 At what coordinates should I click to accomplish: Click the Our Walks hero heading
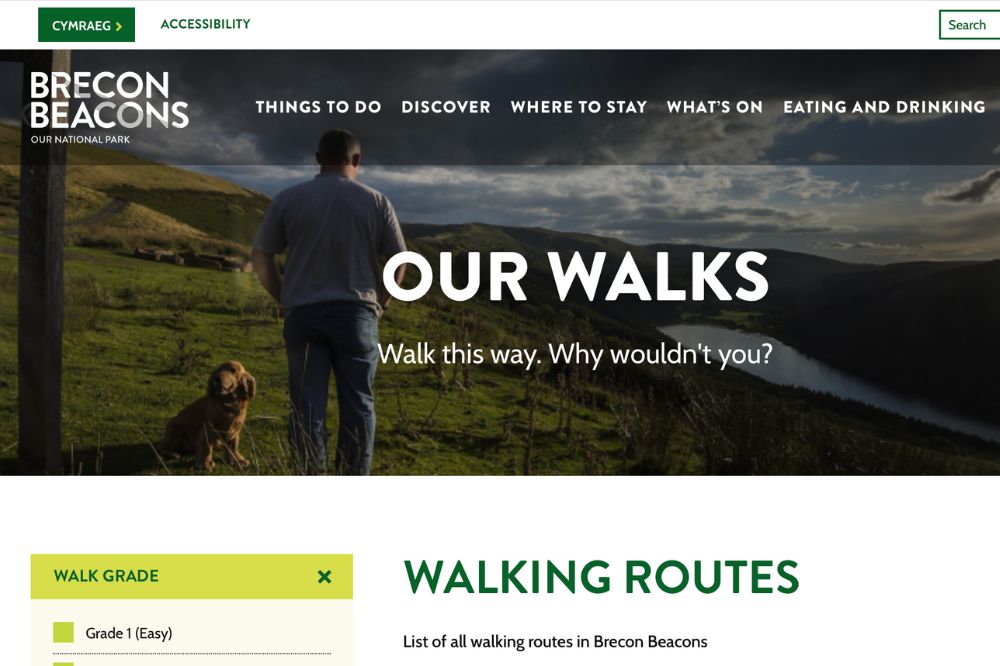click(x=576, y=276)
